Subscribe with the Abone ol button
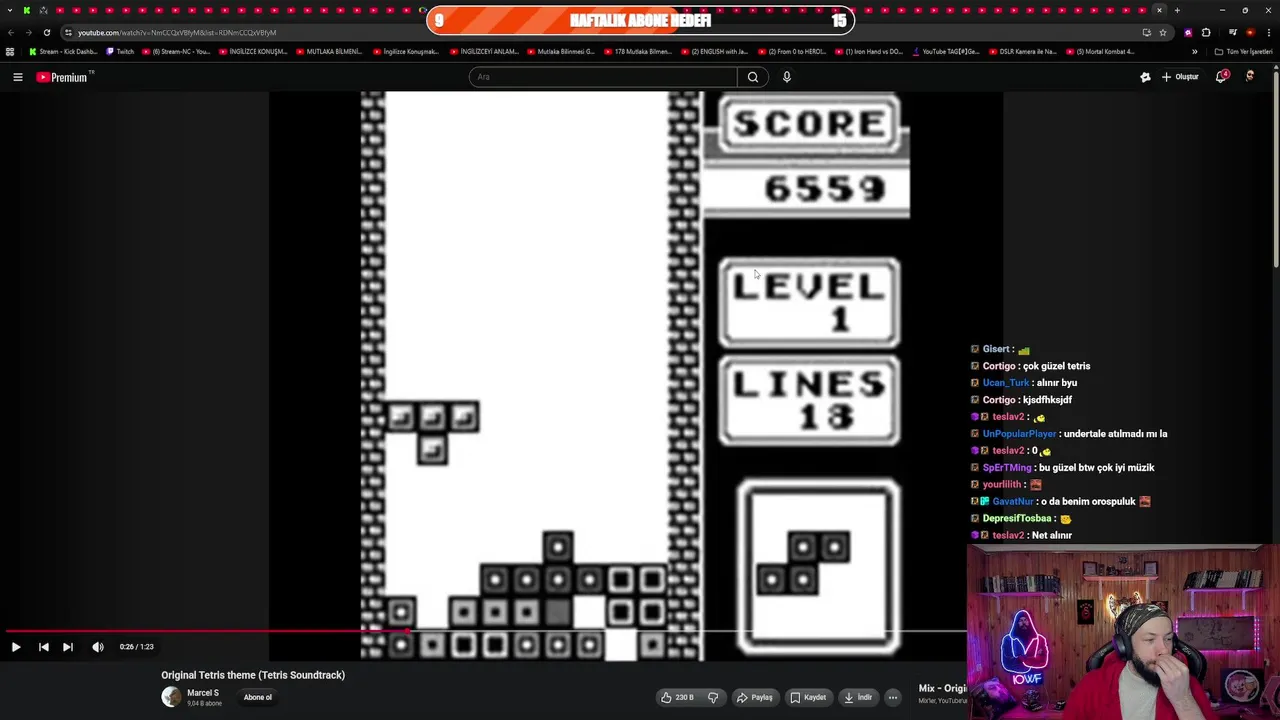Viewport: 1280px width, 720px height. coord(257,697)
